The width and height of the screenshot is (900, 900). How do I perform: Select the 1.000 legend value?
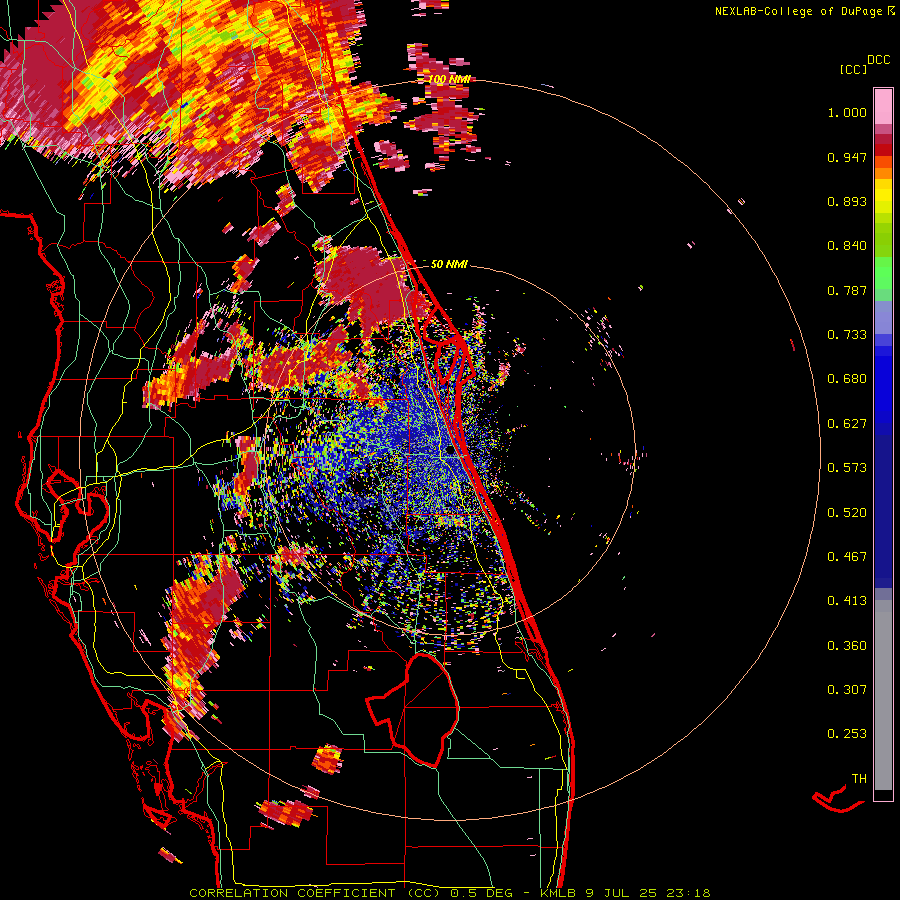(x=847, y=112)
